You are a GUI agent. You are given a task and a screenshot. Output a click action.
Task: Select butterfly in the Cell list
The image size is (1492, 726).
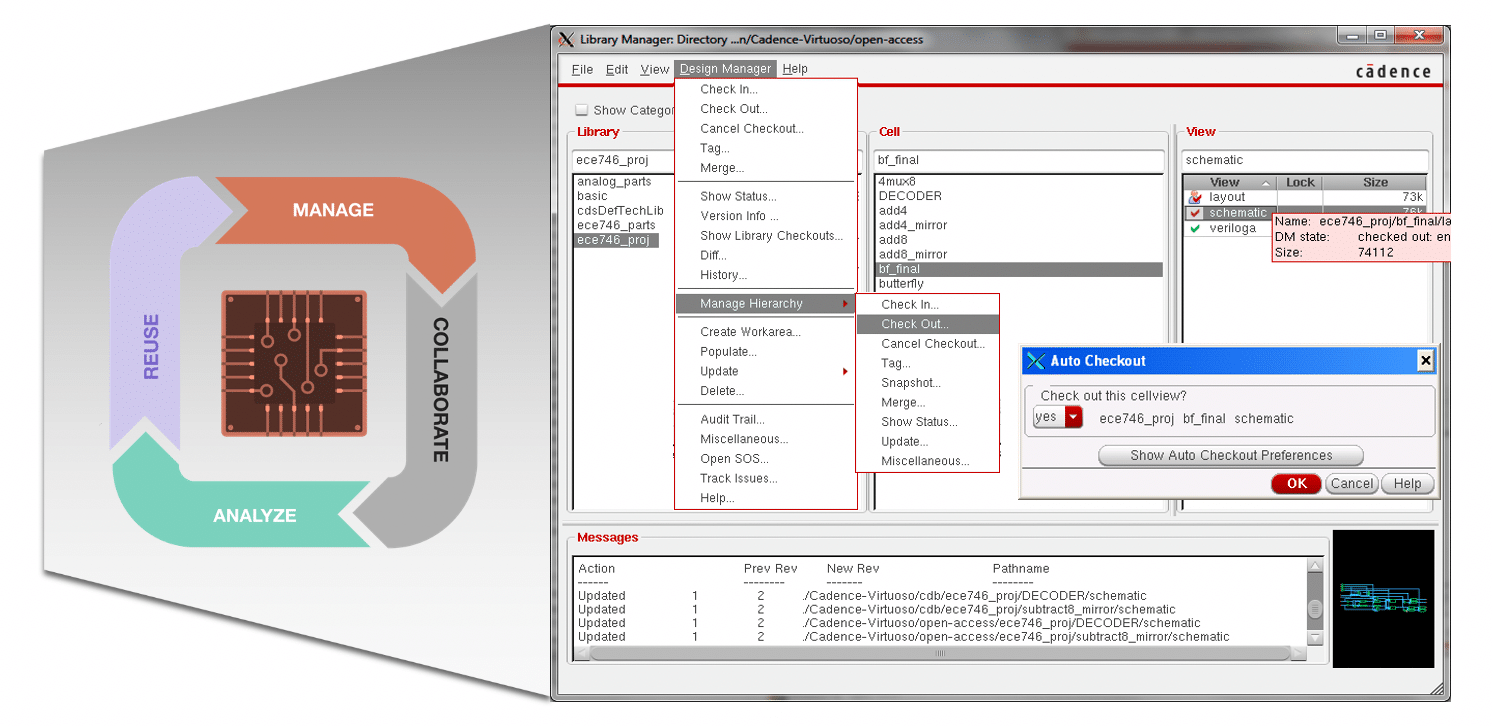(901, 283)
